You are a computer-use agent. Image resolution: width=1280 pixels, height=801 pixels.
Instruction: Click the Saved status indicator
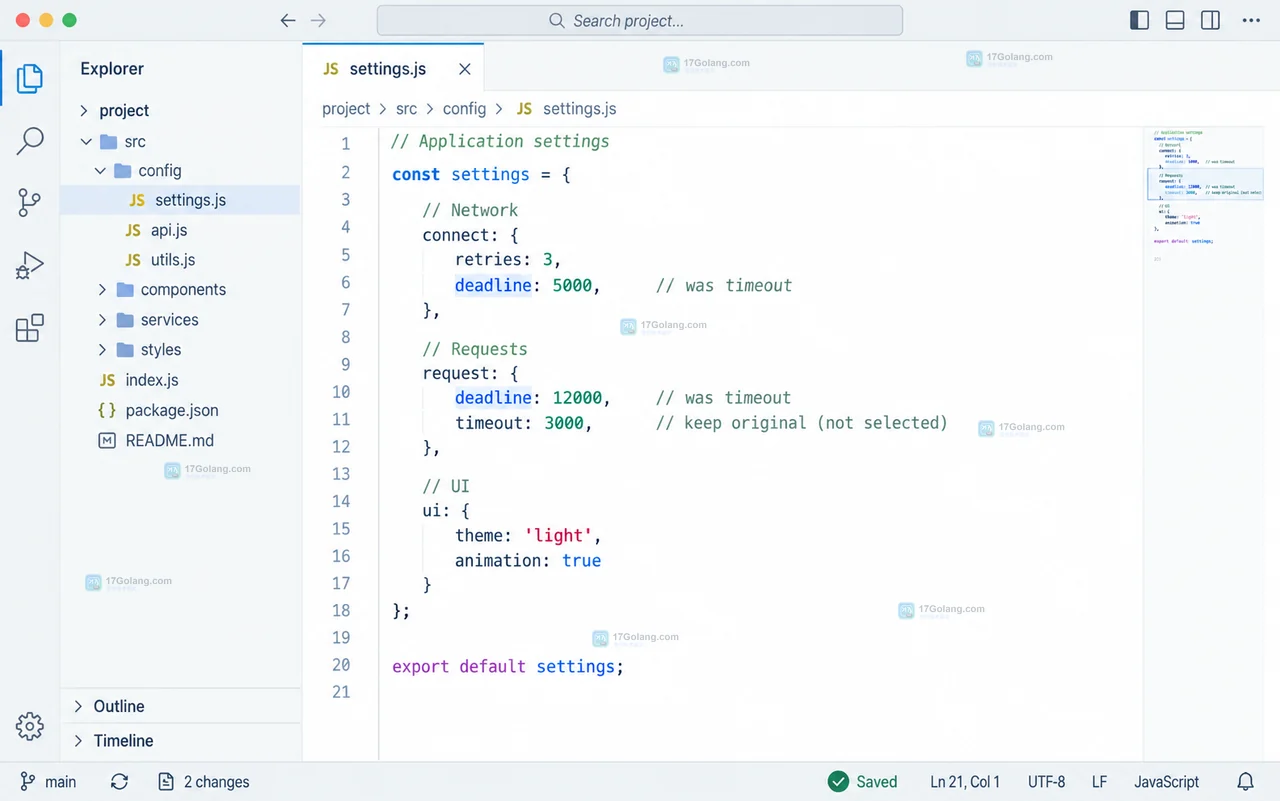[x=863, y=782]
